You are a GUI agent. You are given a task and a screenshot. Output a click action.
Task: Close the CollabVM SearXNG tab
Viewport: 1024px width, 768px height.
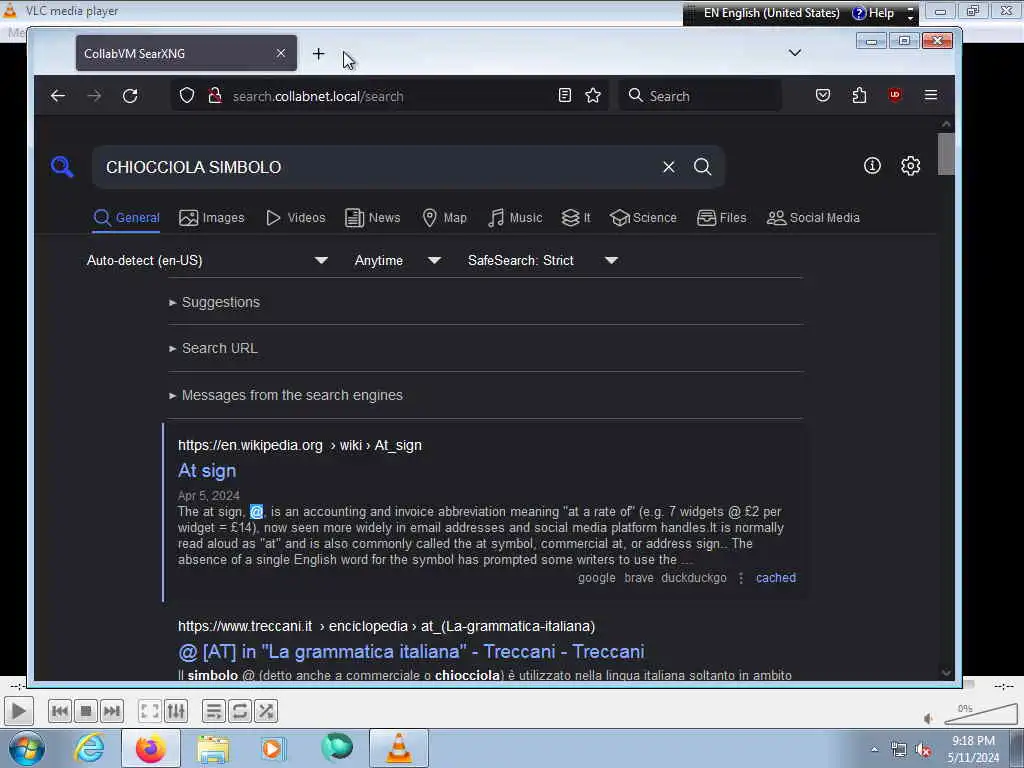(x=281, y=53)
